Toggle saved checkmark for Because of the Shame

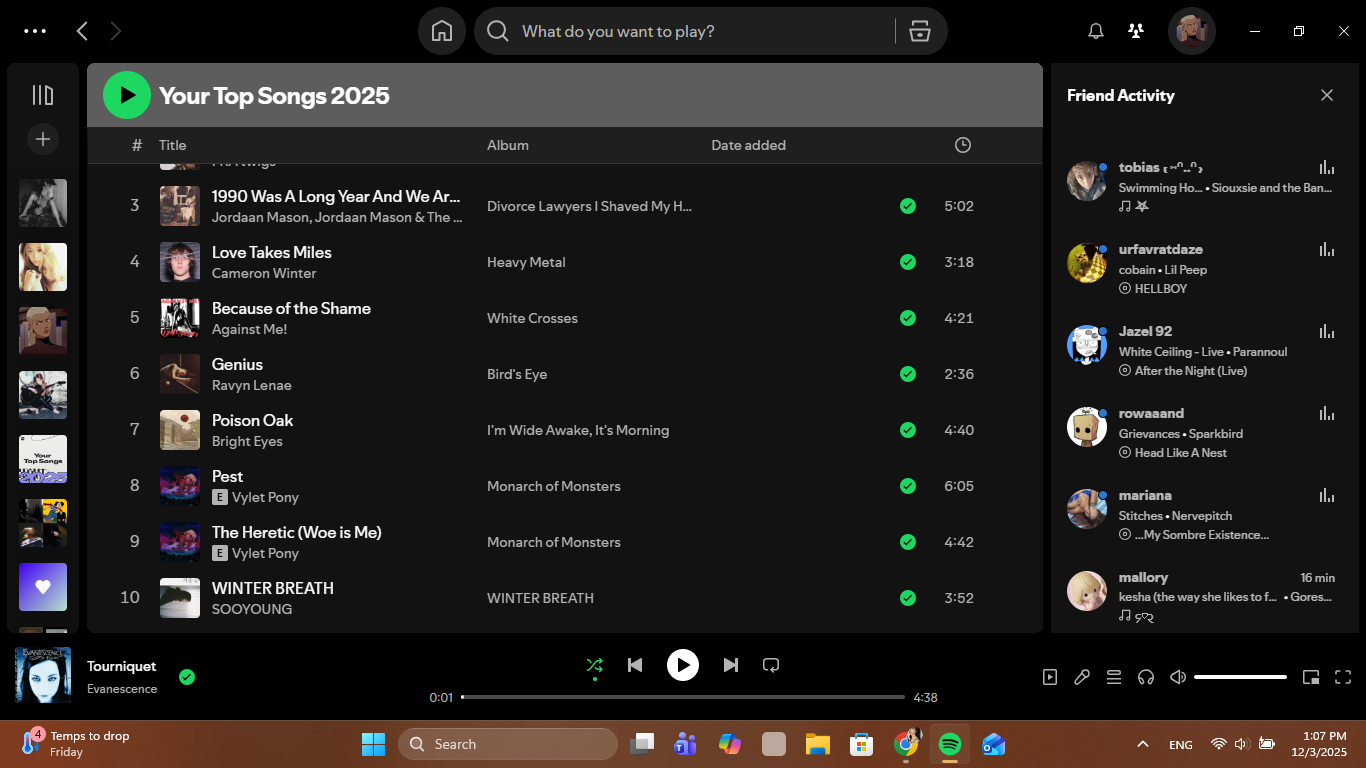tap(908, 318)
